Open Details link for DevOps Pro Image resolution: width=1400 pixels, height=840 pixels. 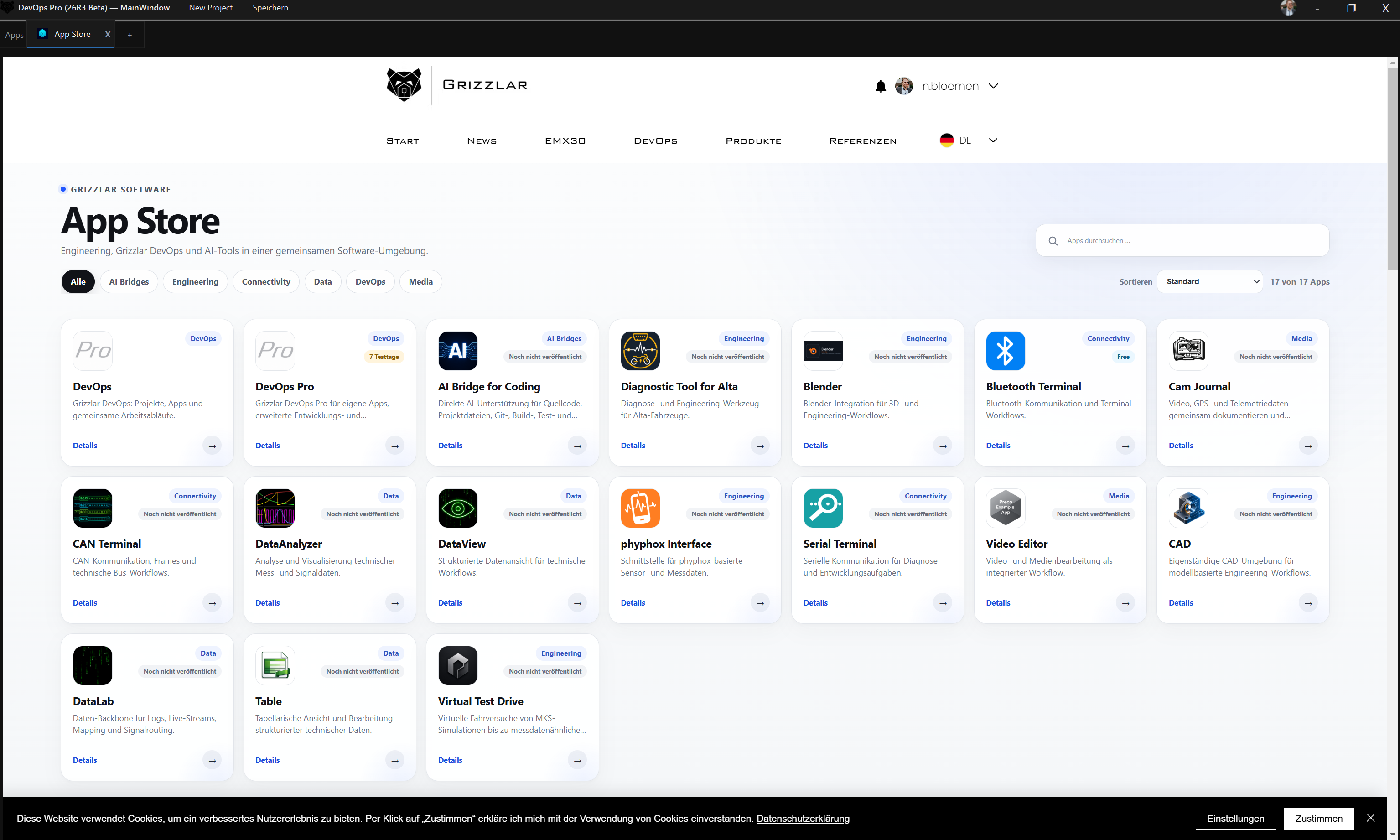point(268,446)
